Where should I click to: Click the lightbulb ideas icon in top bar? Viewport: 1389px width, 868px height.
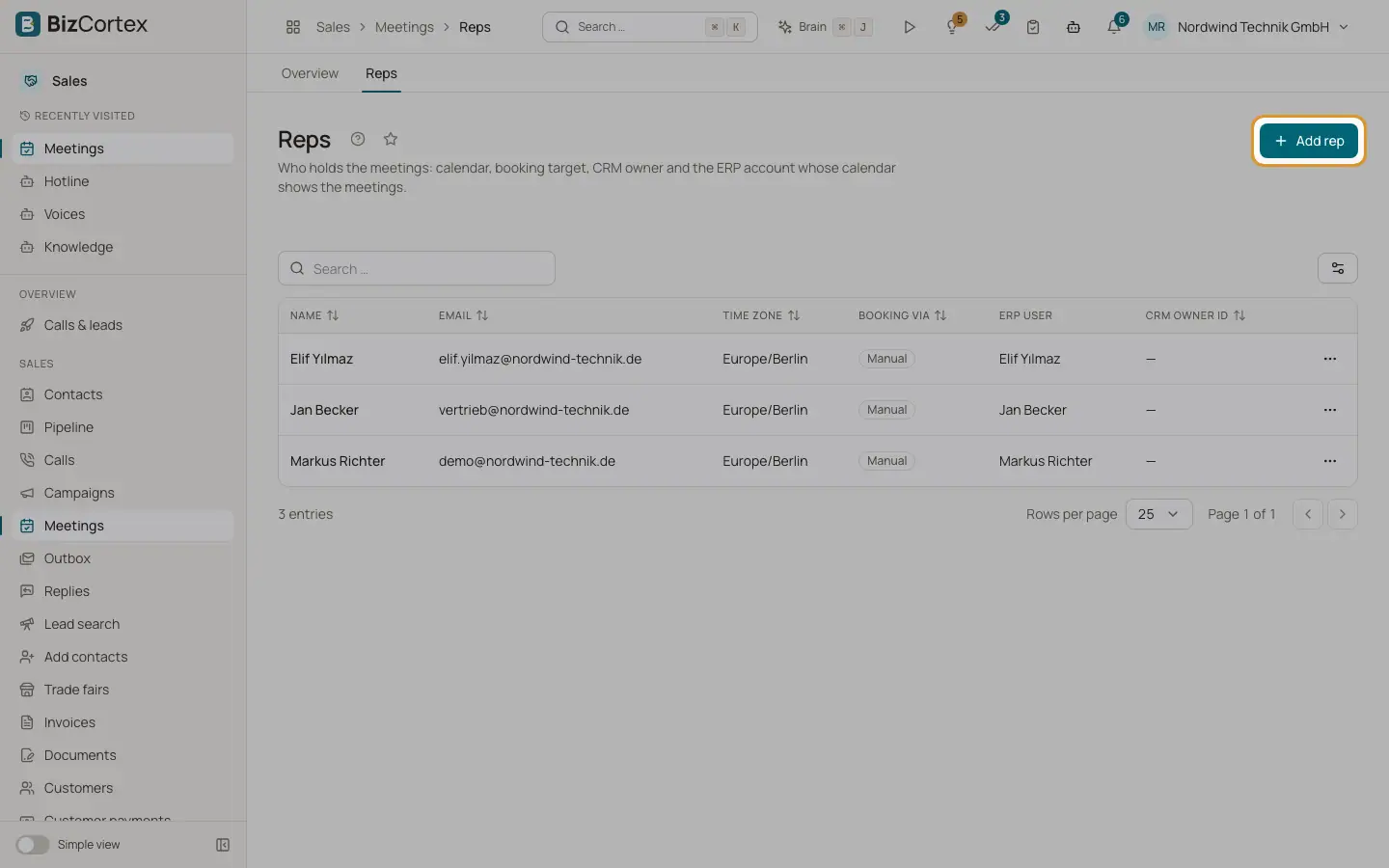952,27
